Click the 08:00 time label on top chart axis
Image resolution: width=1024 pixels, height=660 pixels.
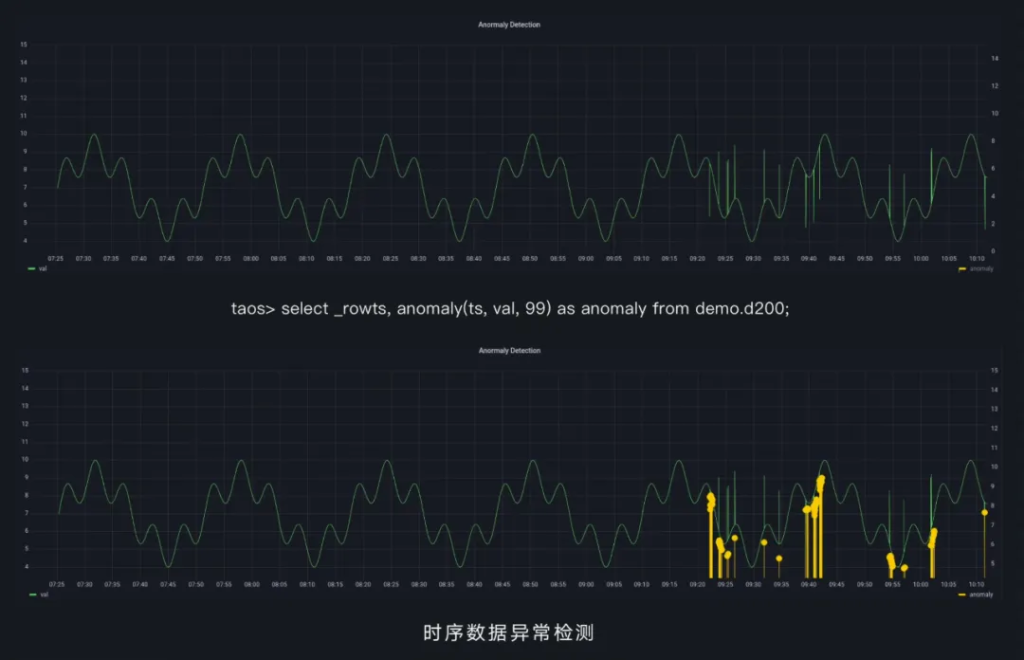(x=250, y=258)
